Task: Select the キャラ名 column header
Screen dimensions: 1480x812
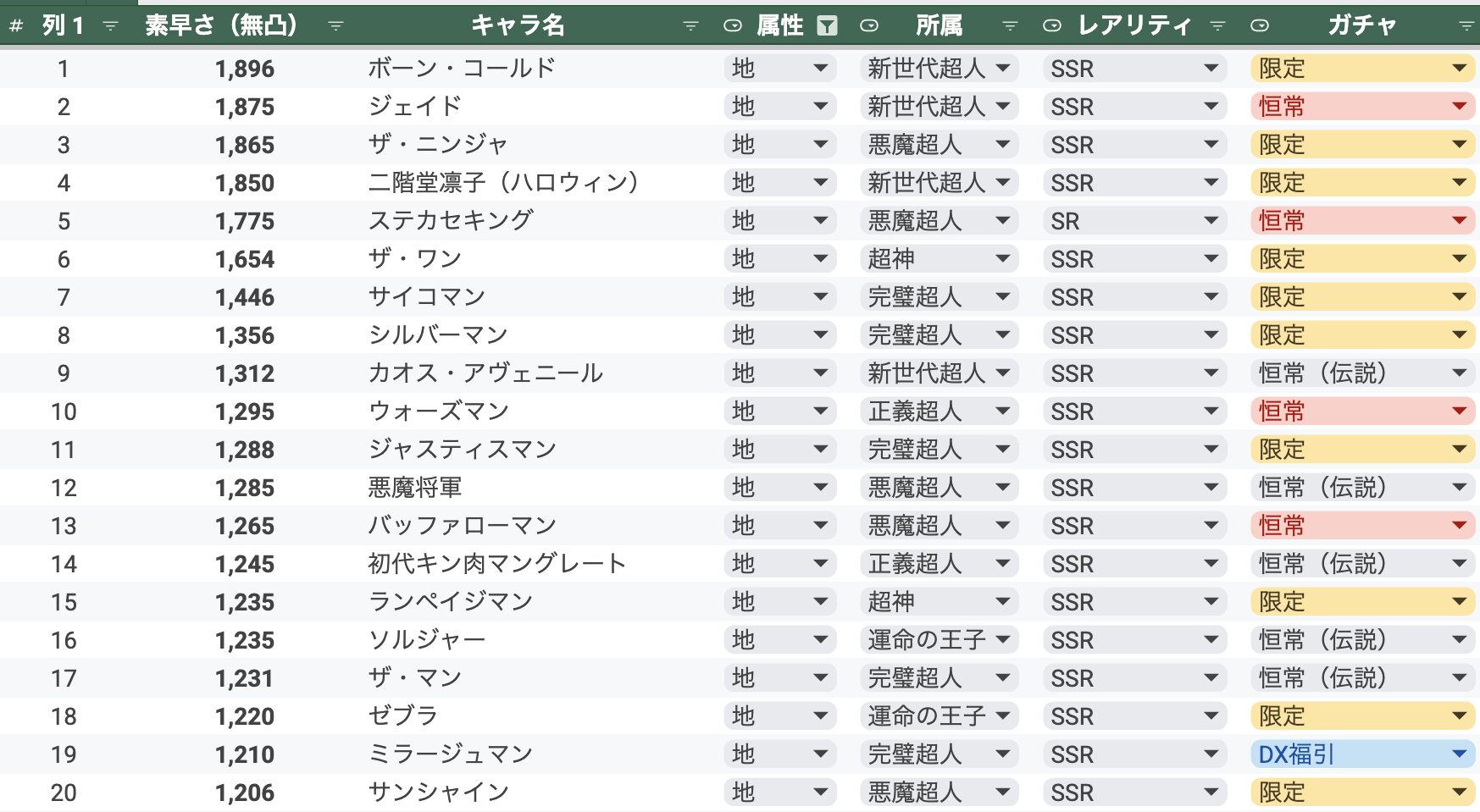Action: [x=518, y=25]
